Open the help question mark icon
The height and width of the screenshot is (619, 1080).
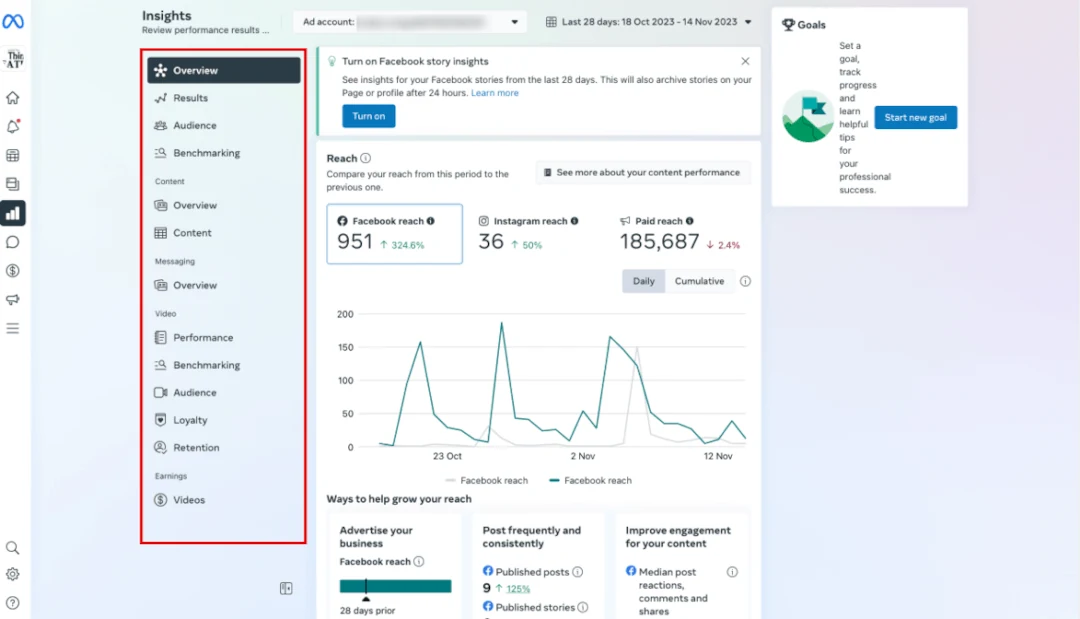pyautogui.click(x=12, y=603)
